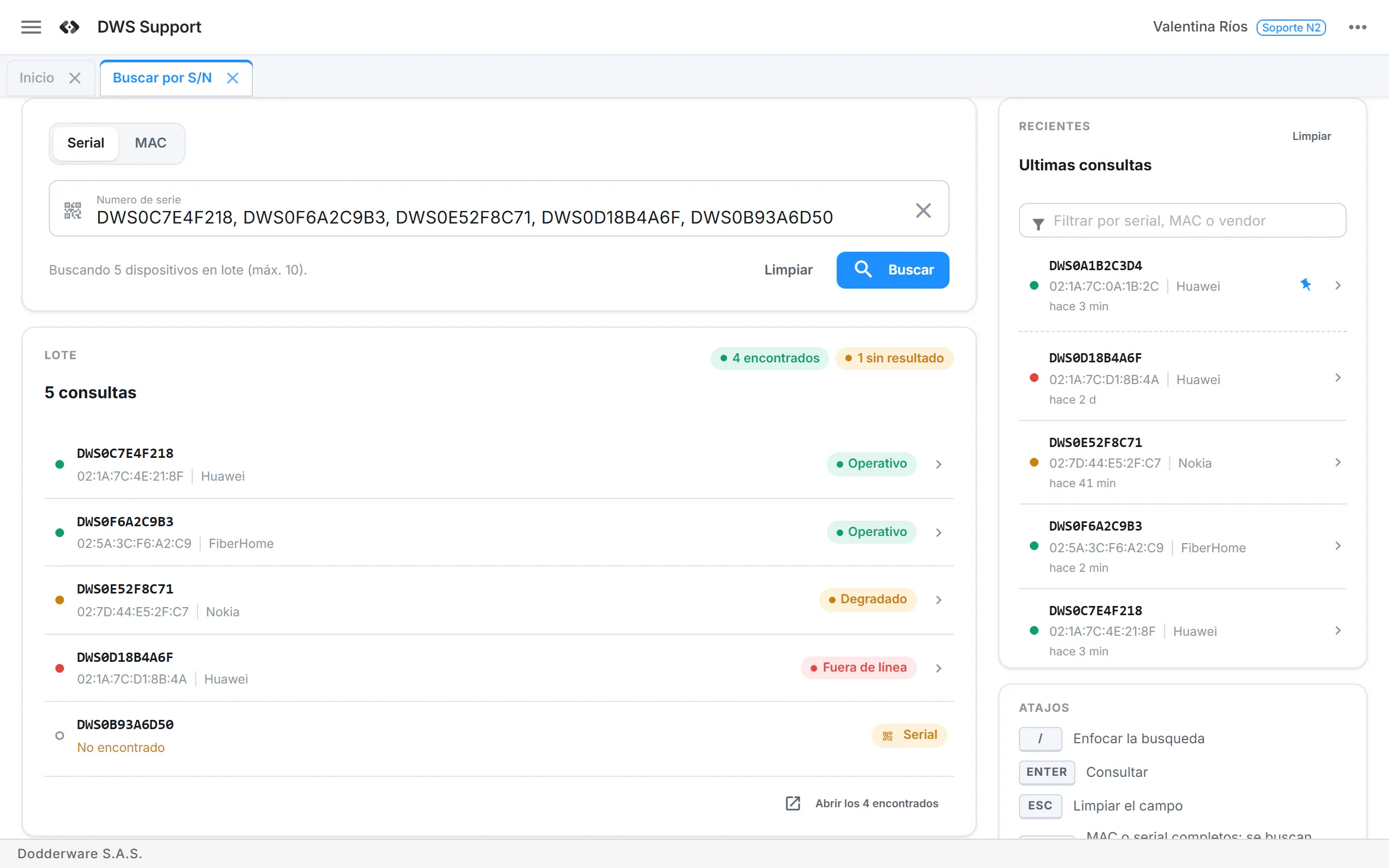Click the QR scan icon in serial field

pos(72,210)
